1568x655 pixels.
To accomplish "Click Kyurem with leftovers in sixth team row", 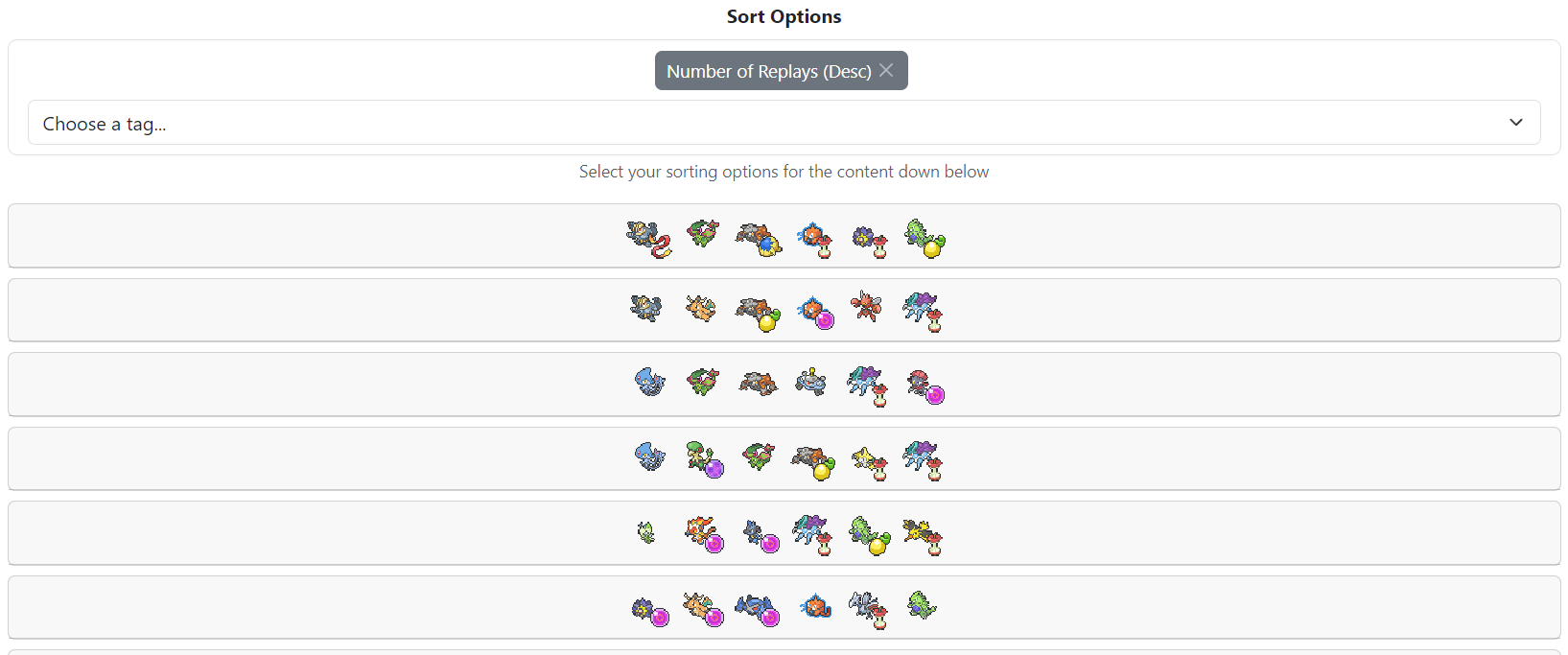I will [869, 610].
